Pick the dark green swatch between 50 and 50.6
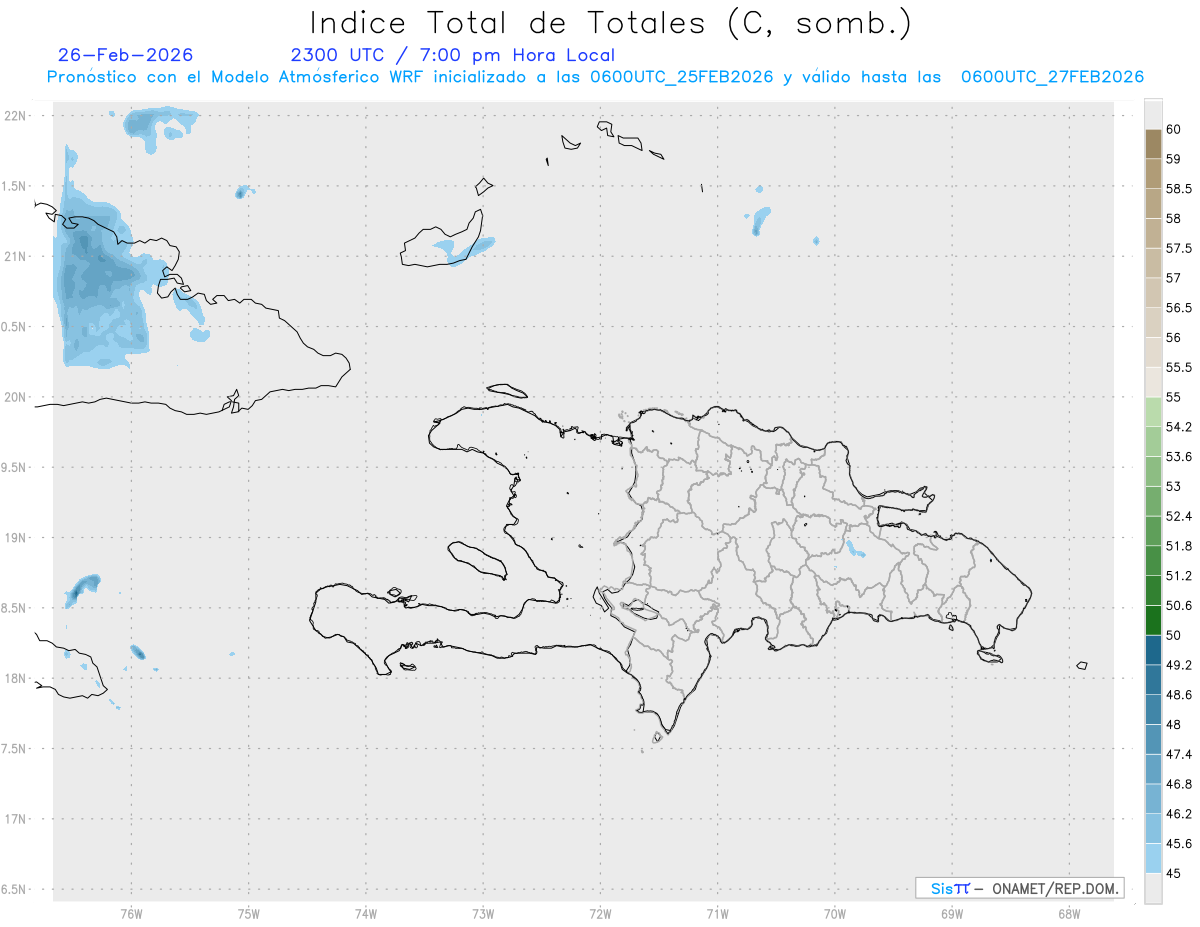Viewport: 1200px width, 927px height. (x=1153, y=621)
